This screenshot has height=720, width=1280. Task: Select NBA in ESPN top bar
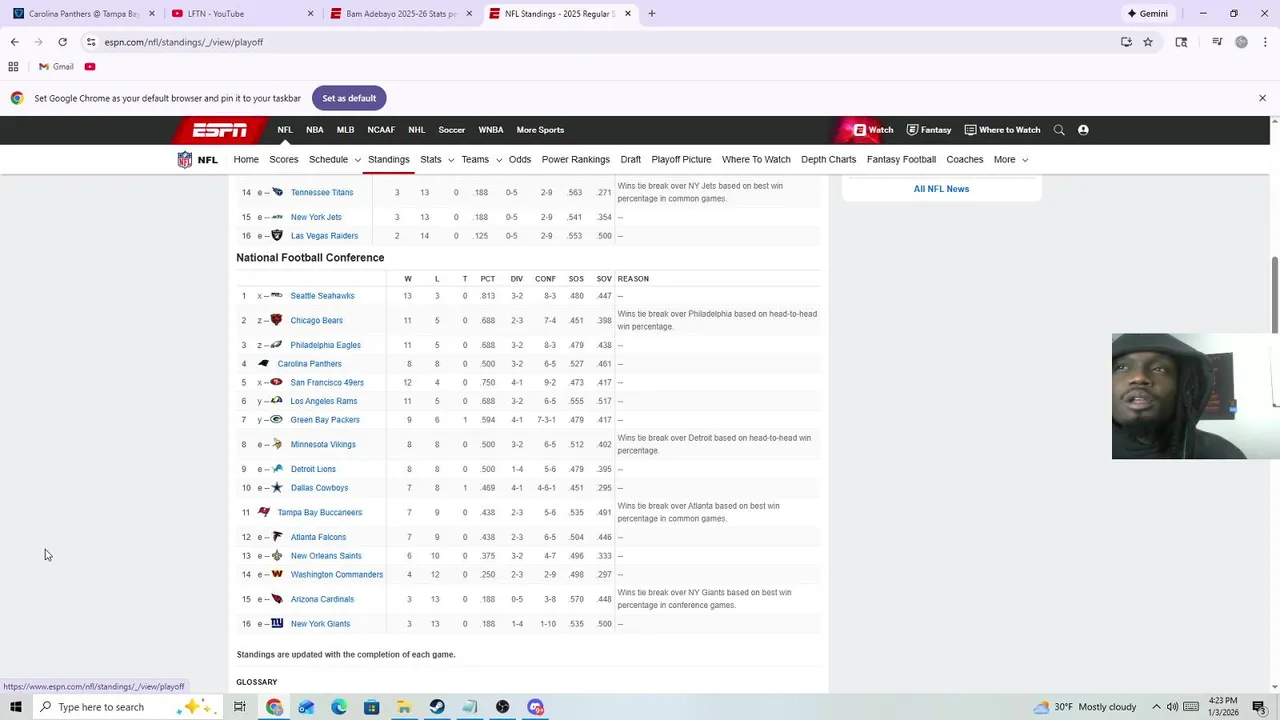314,130
